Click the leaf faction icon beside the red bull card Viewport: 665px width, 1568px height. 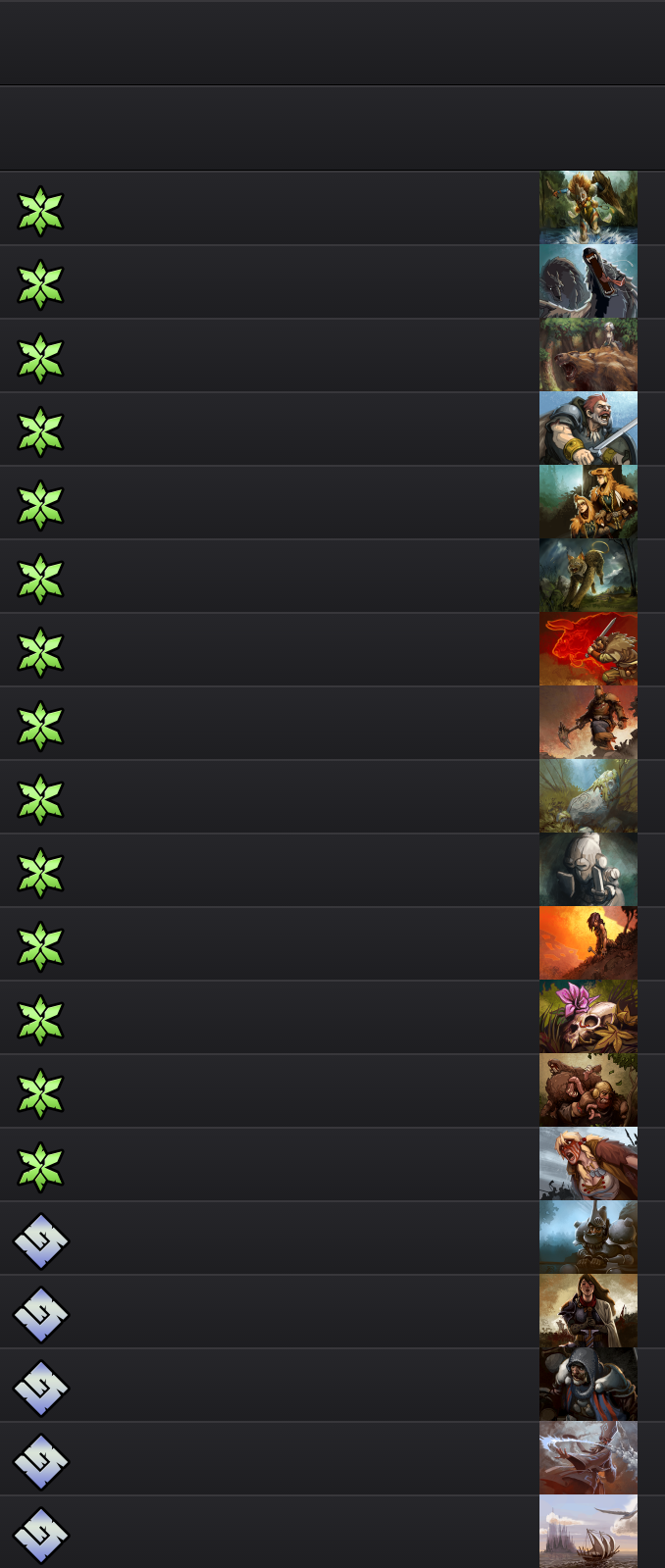click(x=40, y=652)
